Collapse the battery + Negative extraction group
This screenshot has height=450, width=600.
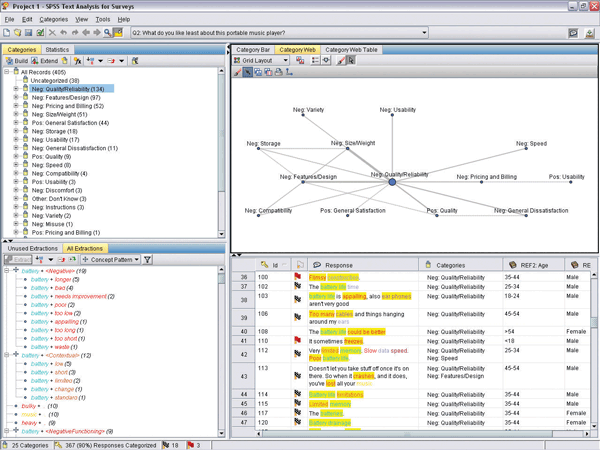click(6, 270)
